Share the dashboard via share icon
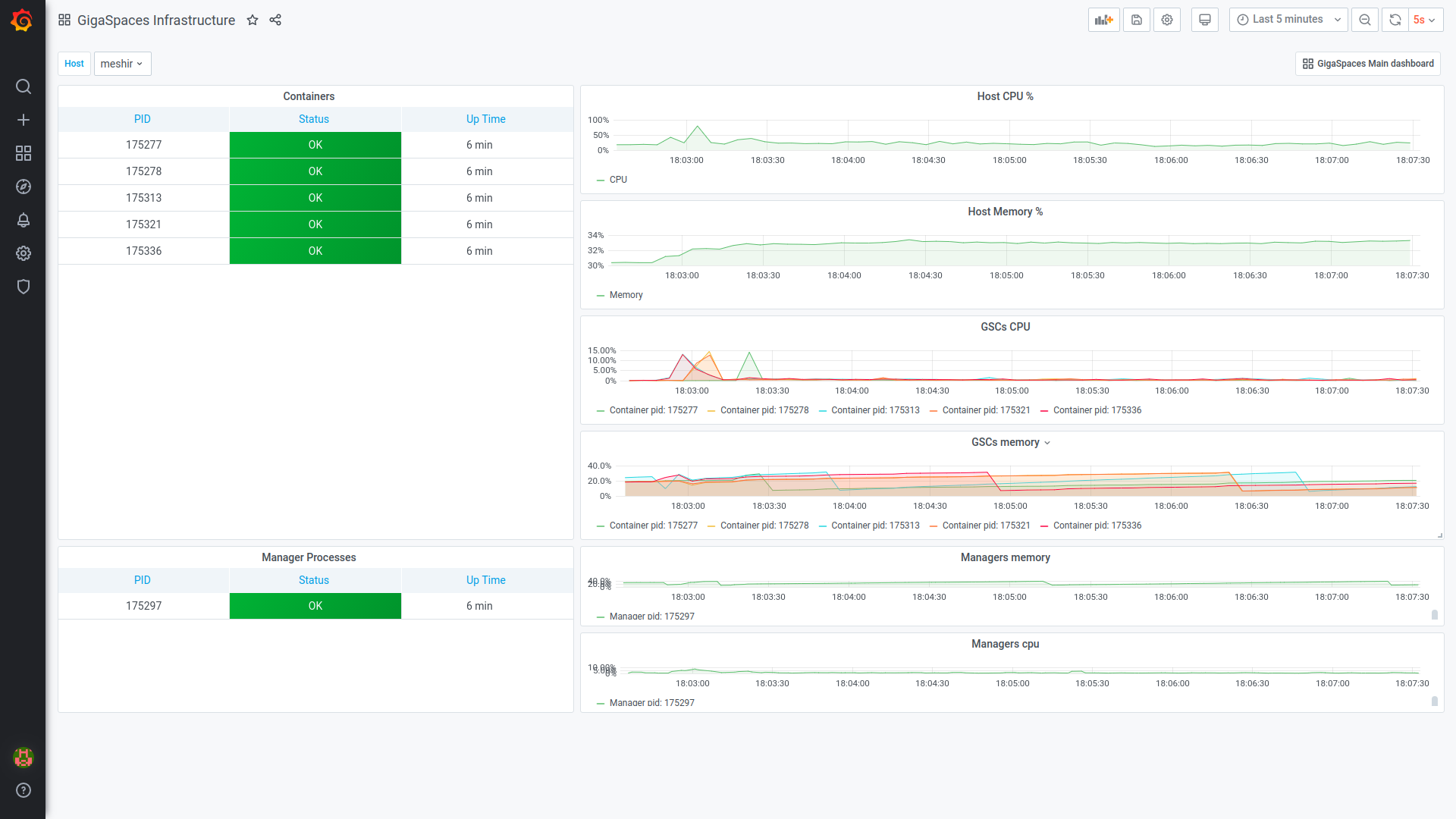This screenshot has width=1456, height=819. click(x=275, y=20)
